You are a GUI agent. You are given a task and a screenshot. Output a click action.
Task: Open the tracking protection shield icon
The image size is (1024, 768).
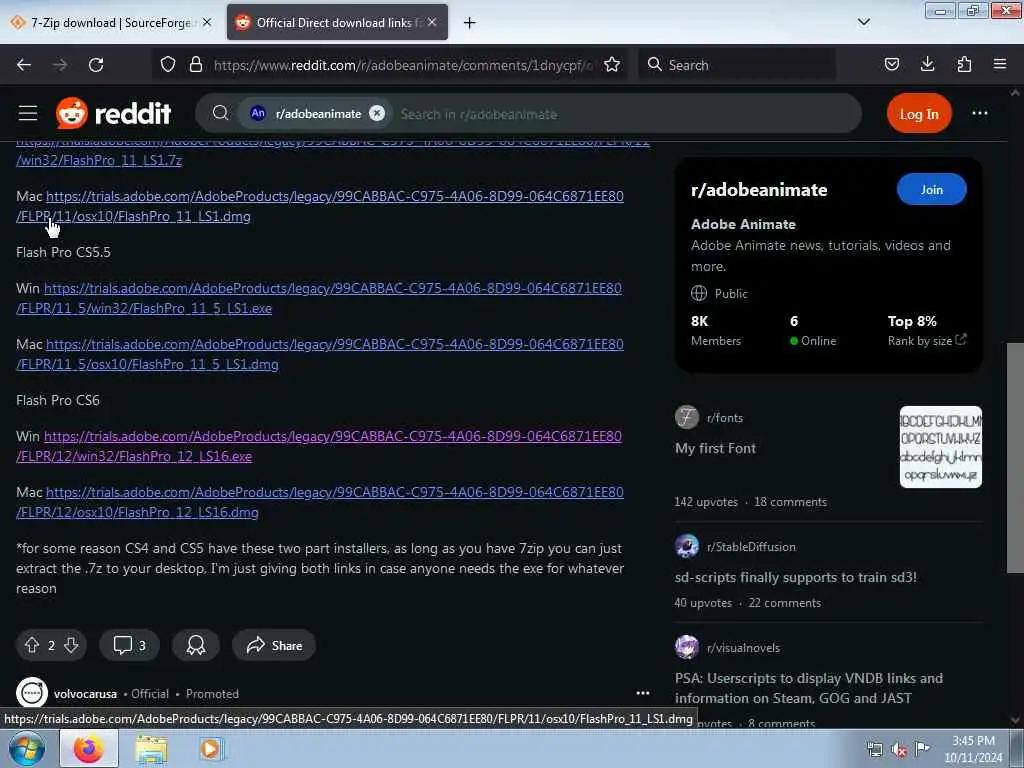click(168, 65)
